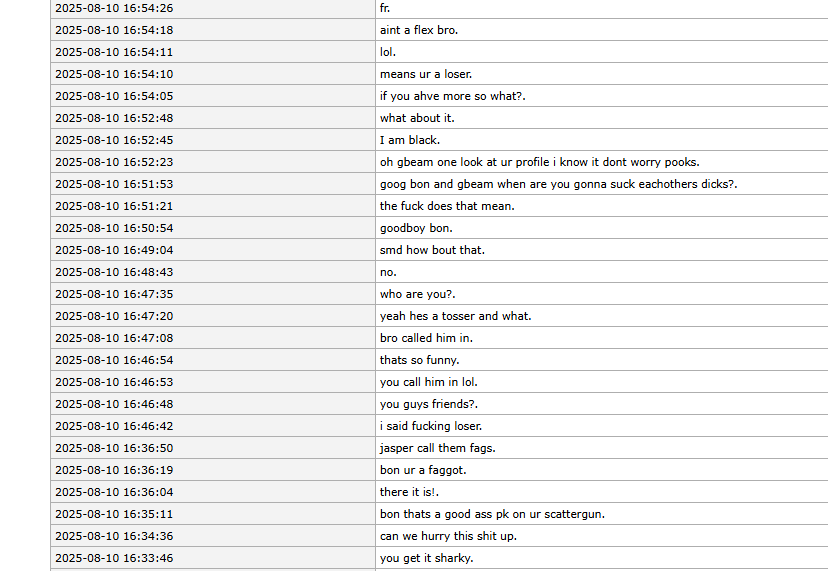The height and width of the screenshot is (571, 828).
Task: Click the message "who are you?."
Action: click(418, 294)
